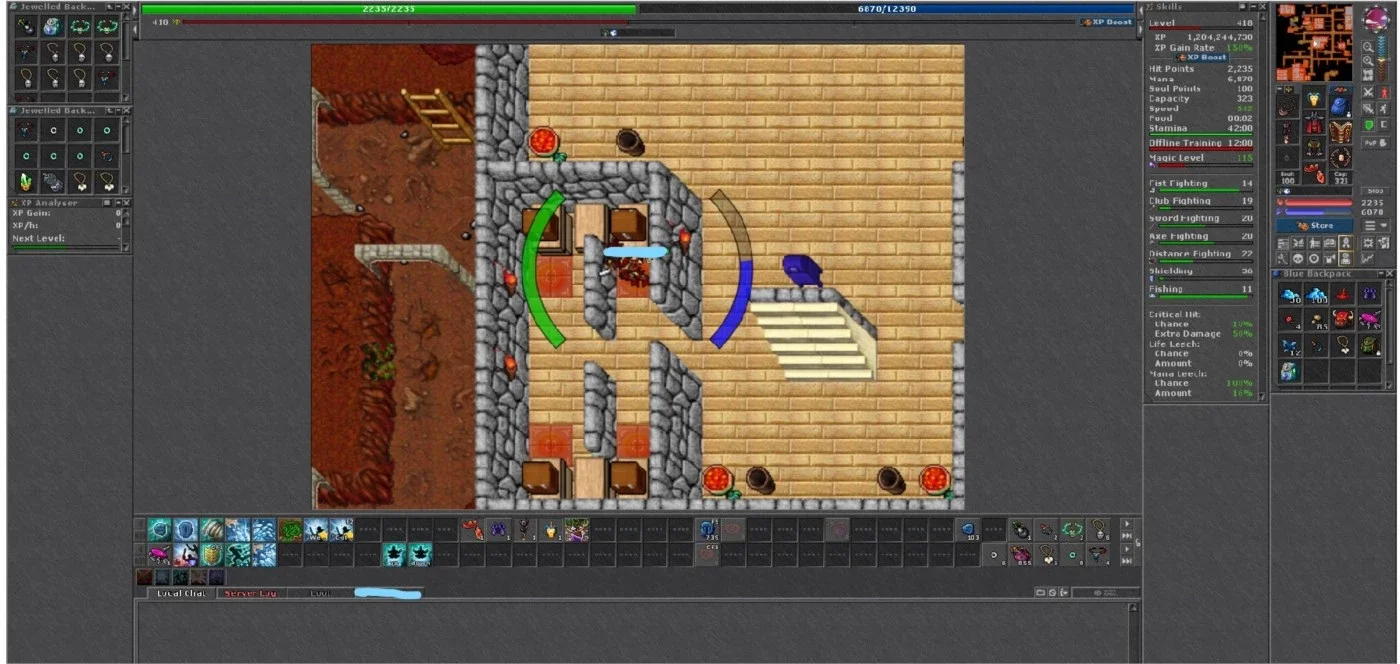Image resolution: width=1400 pixels, height=664 pixels.
Task: Collapse the equipment panel minus toggle
Action: pyautogui.click(x=1279, y=88)
